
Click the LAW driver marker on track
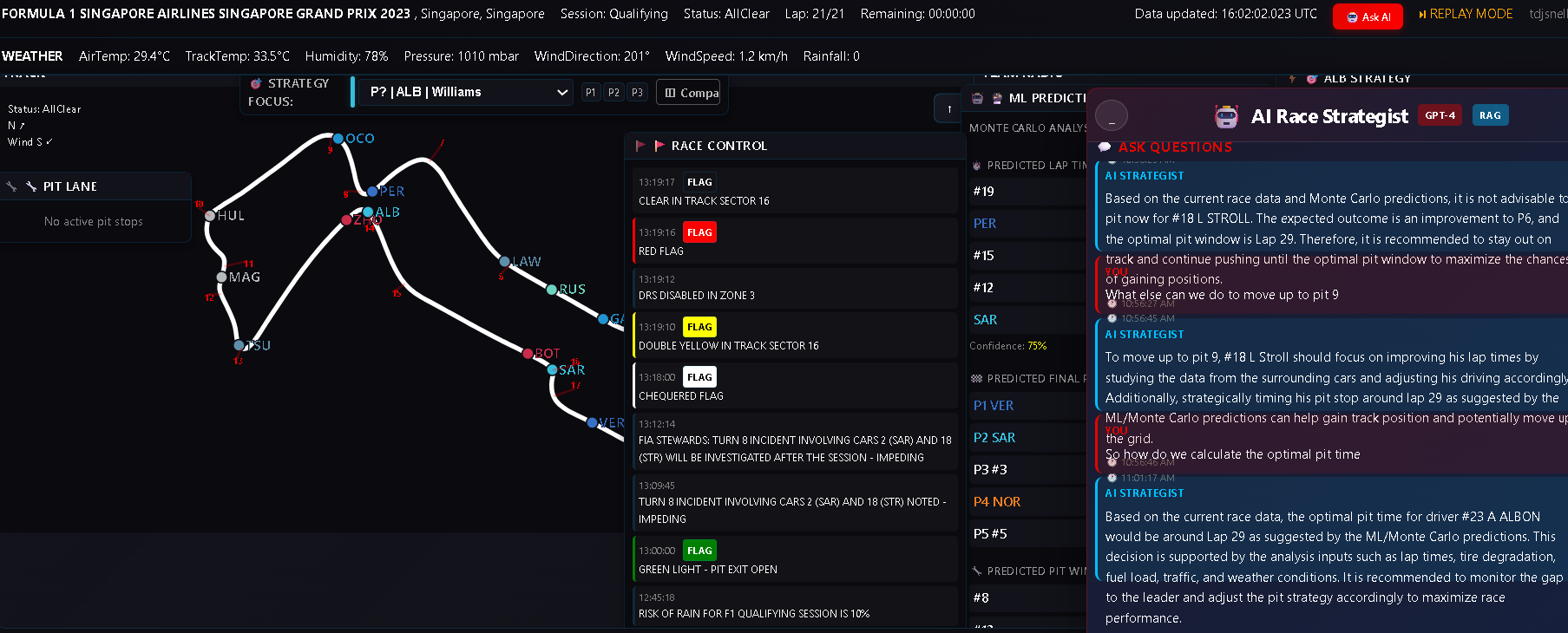[x=504, y=261]
